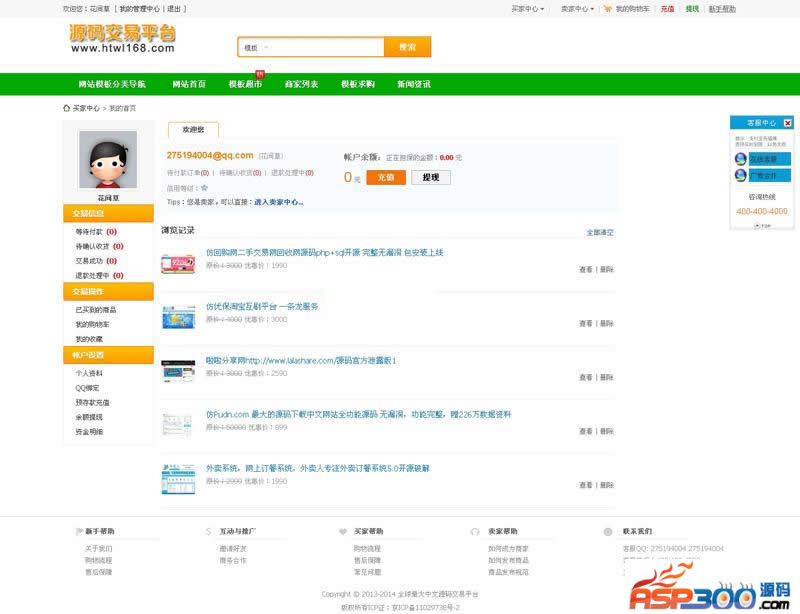Click the shopping cart icon in top bar

click(x=607, y=9)
